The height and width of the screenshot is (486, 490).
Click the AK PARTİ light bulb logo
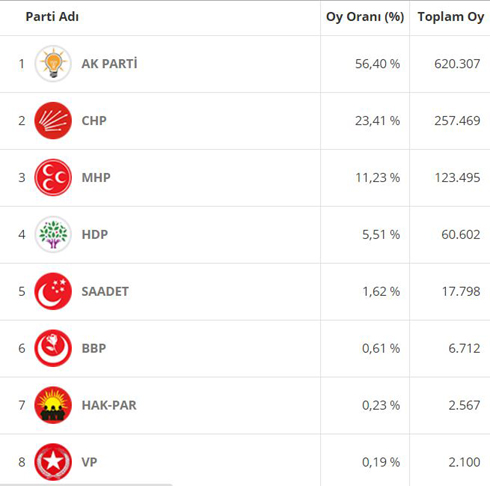point(53,64)
